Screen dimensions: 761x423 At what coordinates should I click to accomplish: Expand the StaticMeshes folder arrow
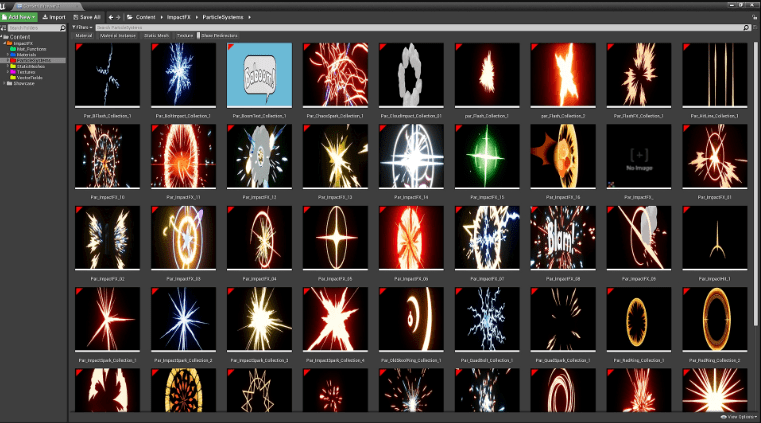(8, 66)
